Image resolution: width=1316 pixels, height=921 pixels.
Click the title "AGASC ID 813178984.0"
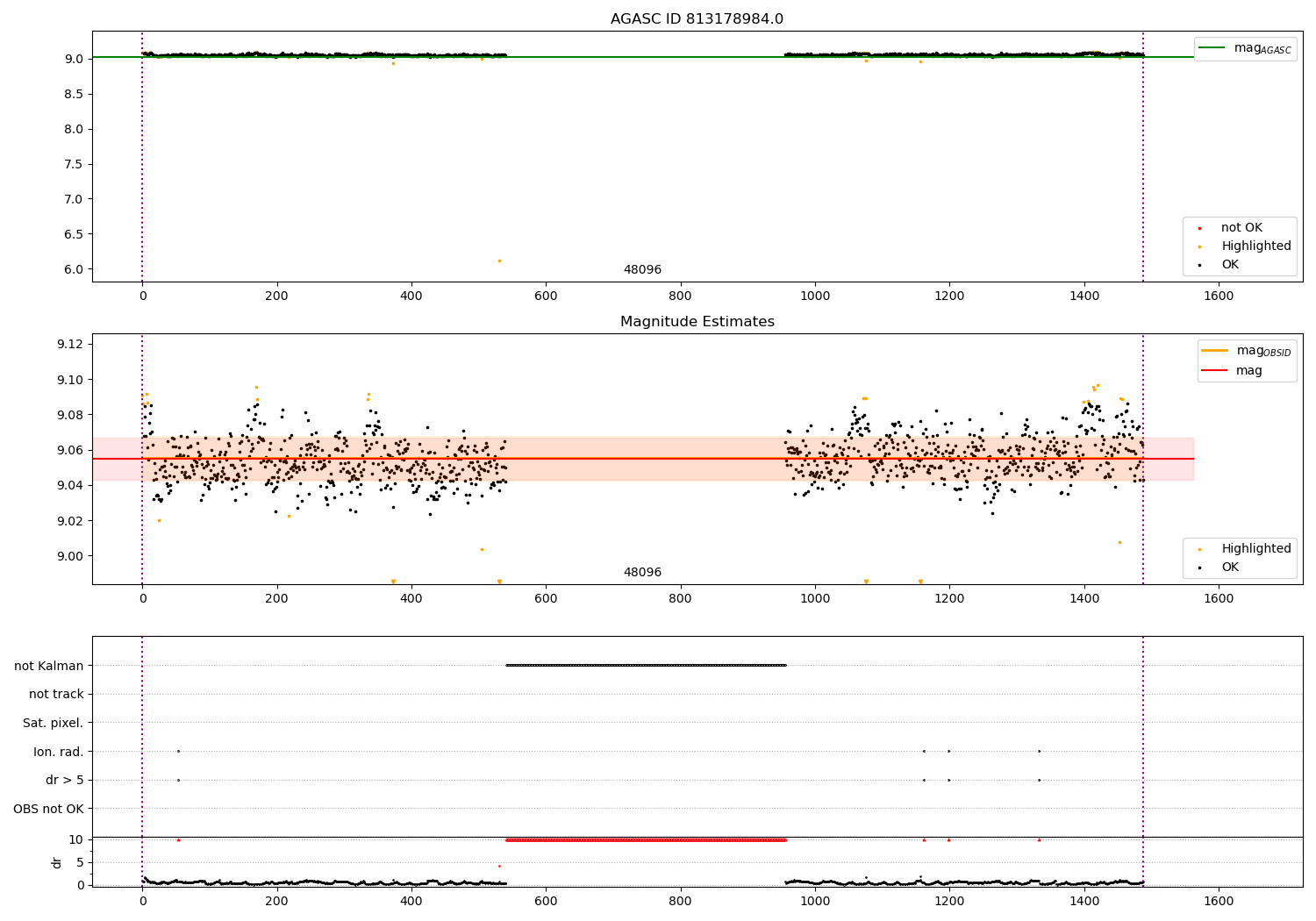(697, 19)
